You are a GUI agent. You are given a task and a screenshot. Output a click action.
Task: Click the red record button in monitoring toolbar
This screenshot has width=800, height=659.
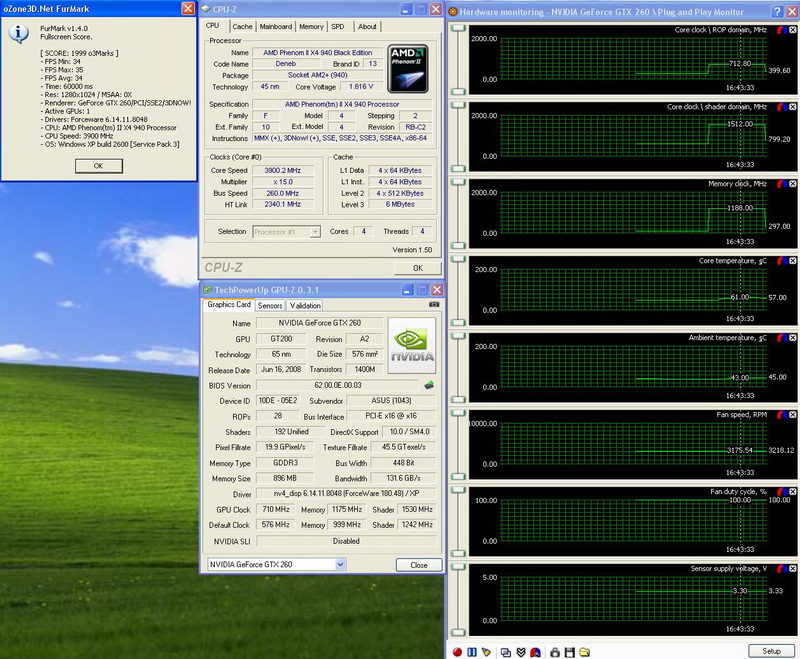[457, 652]
